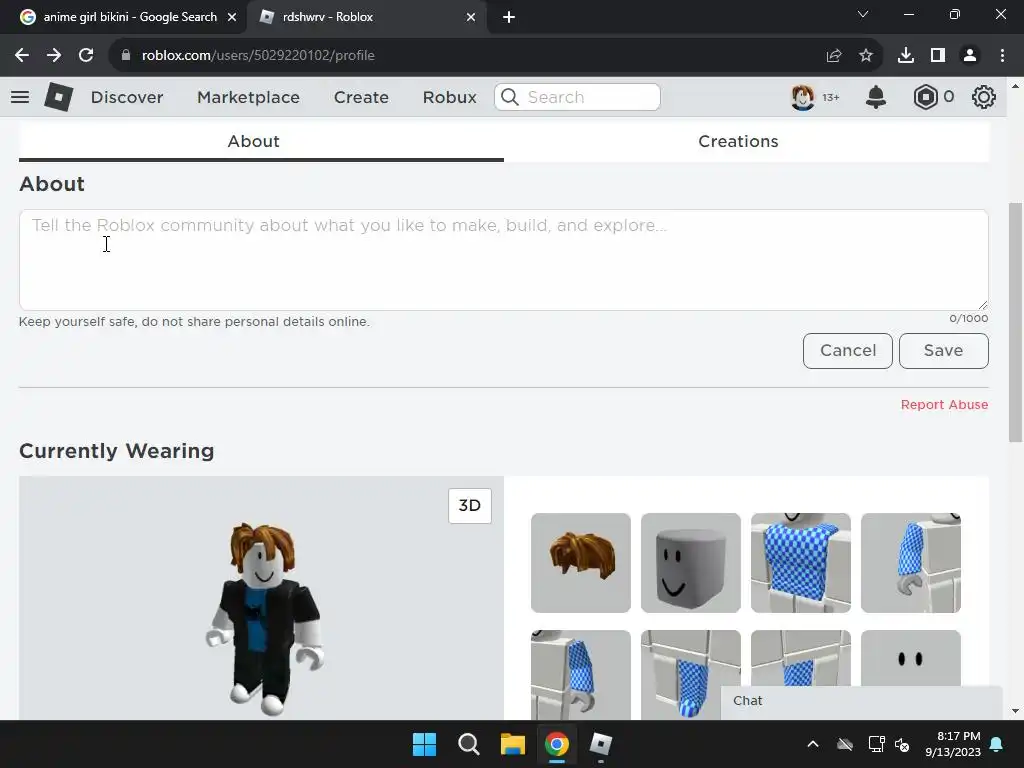This screenshot has width=1024, height=768.
Task: View the site padlock information
Action: coord(126,56)
